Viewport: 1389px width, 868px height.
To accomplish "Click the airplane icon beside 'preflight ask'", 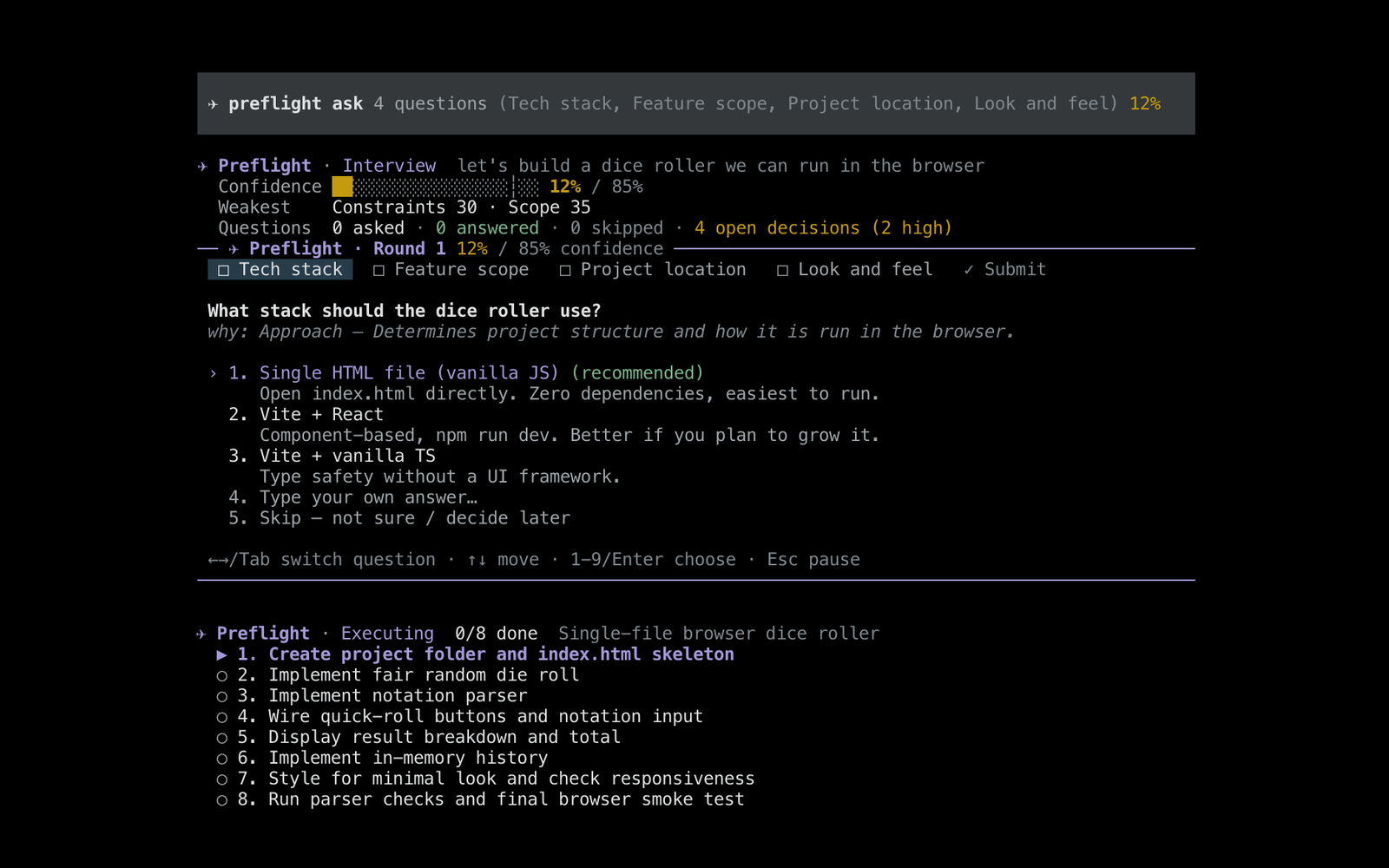I will [213, 104].
